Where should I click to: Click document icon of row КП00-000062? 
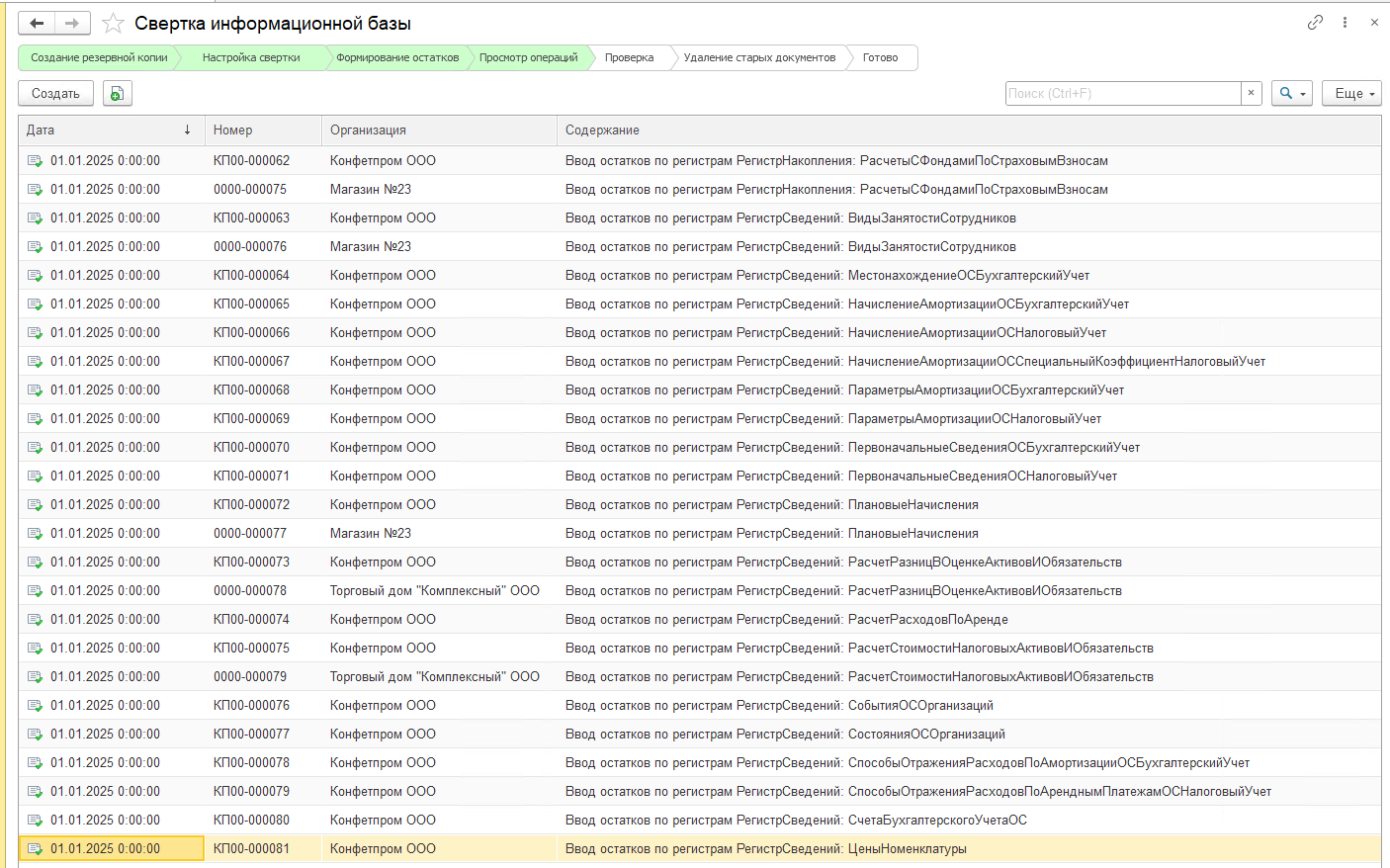[x=35, y=161]
